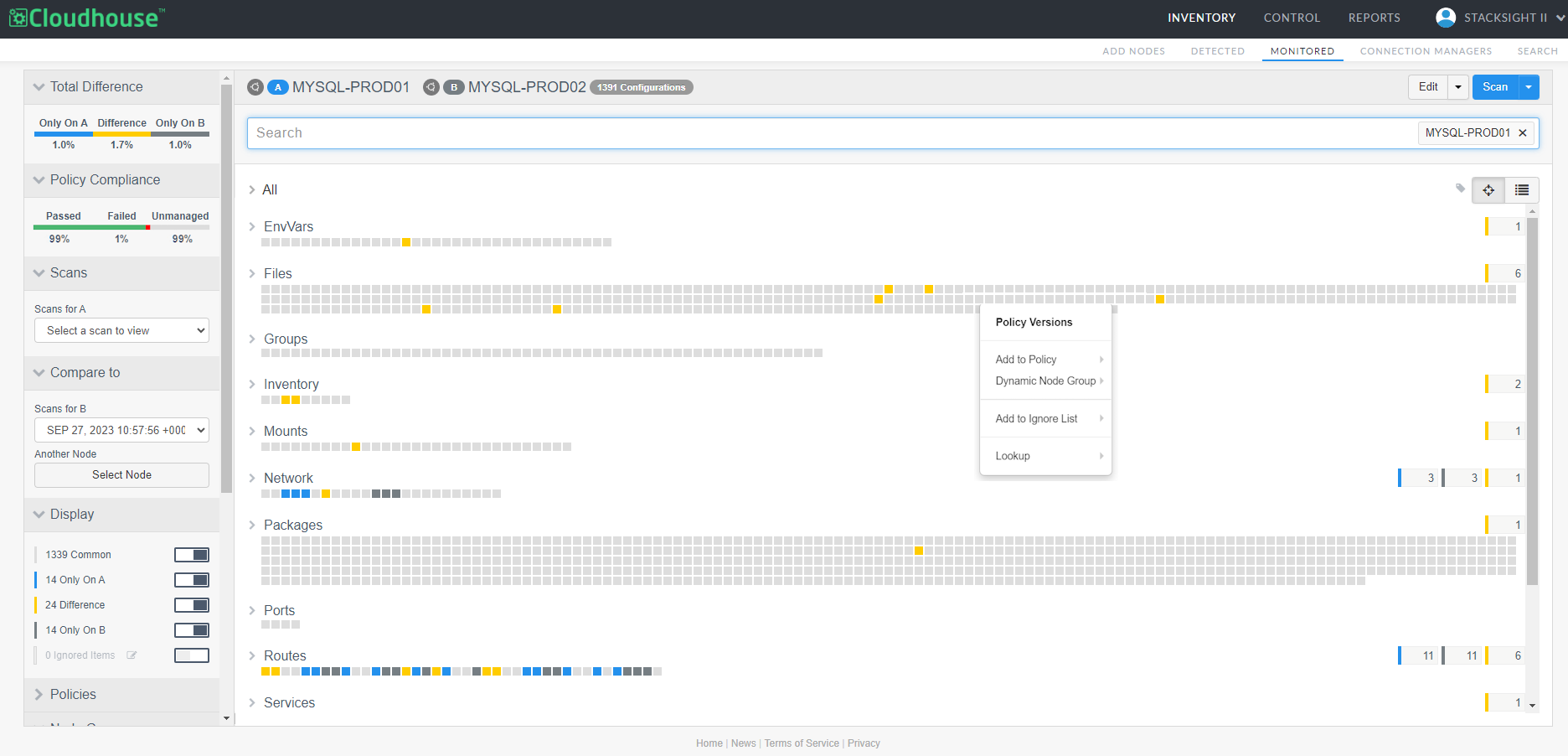
Task: Open the Stacksight II user avatar icon
Action: click(1446, 18)
